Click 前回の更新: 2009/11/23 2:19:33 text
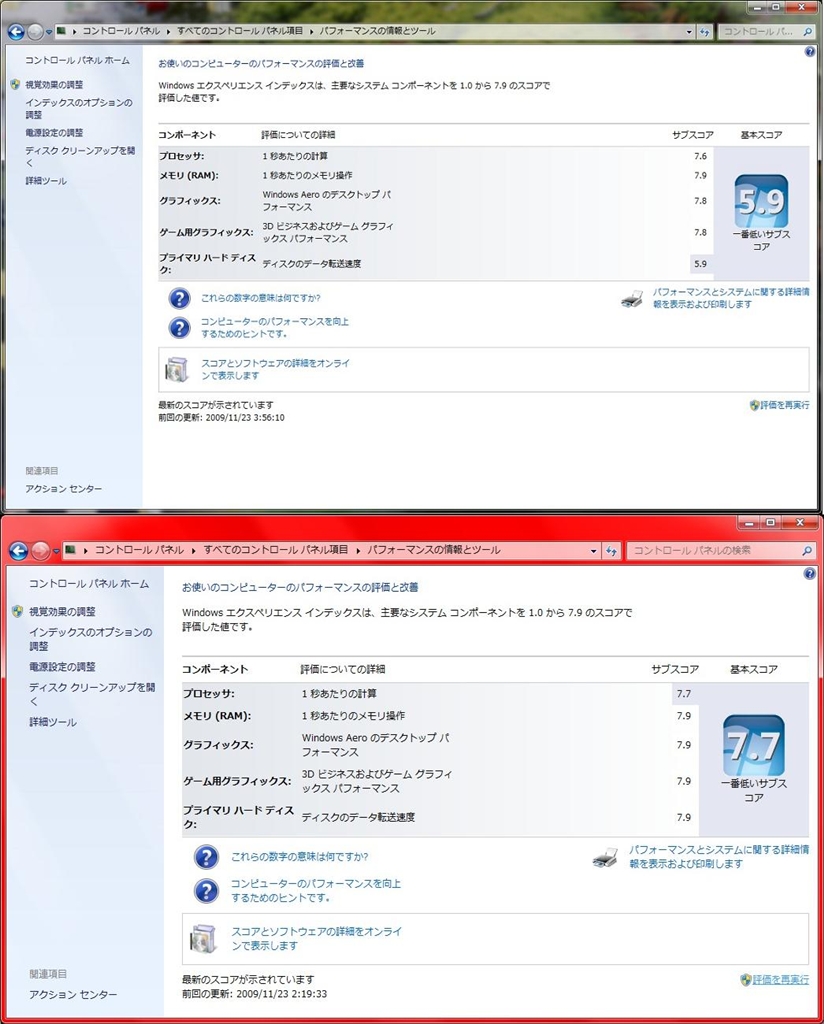Screen dimensions: 824x1024 [255, 994]
